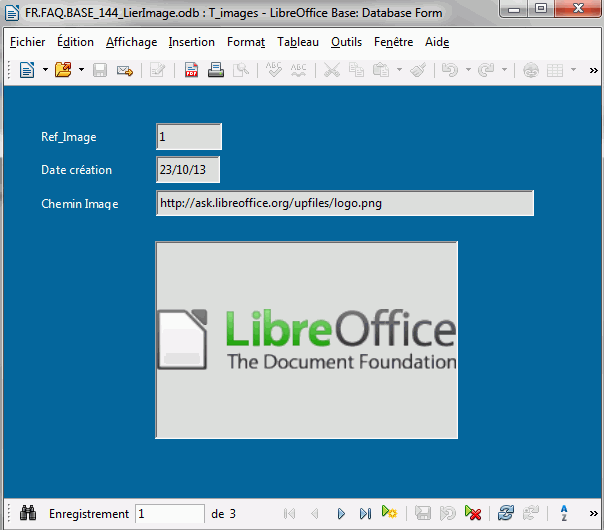Expand the Table dropdown arrow
Image resolution: width=604 pixels, height=530 pixels.
573,70
